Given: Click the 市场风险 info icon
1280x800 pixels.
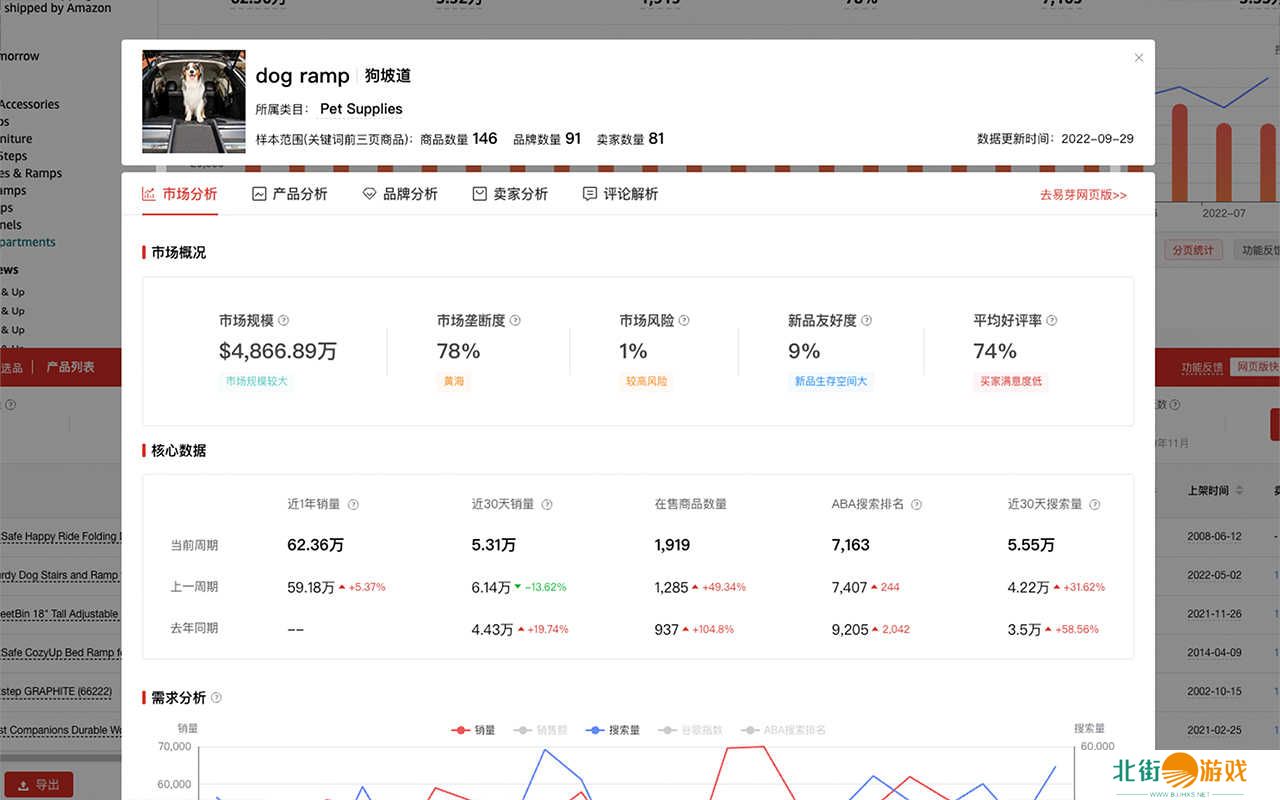Looking at the screenshot, I should coord(684,321).
